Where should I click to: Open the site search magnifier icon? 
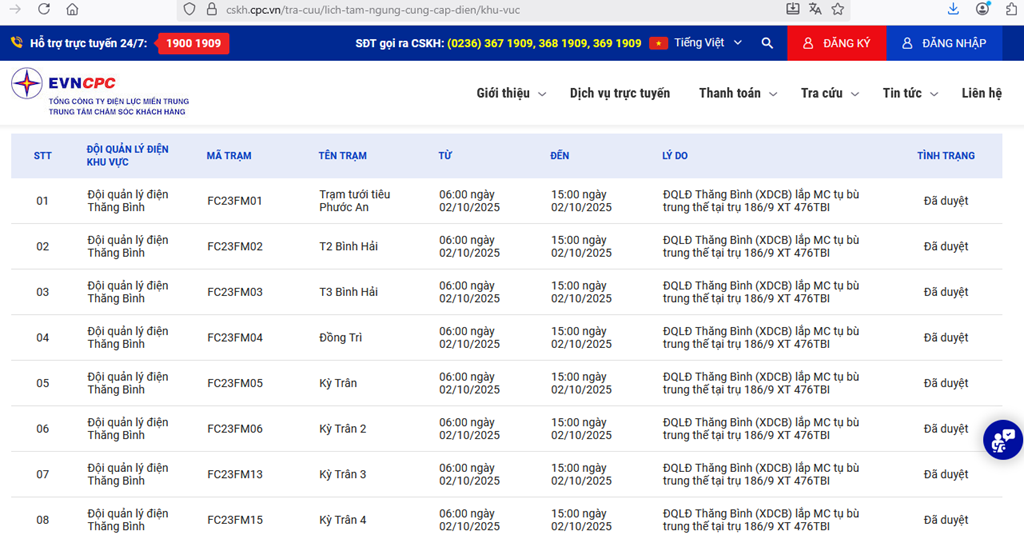click(x=767, y=43)
